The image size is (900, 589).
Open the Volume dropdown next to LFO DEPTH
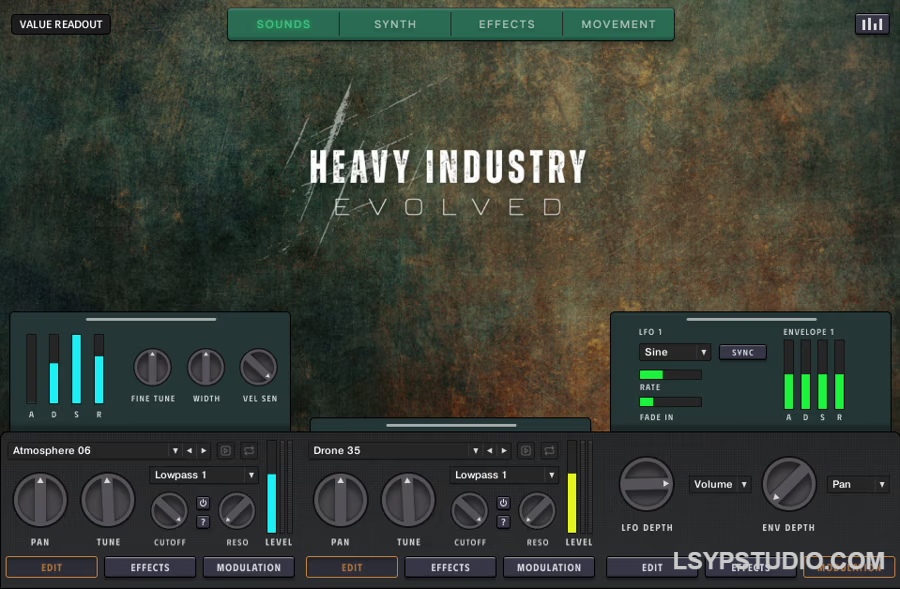[x=719, y=484]
